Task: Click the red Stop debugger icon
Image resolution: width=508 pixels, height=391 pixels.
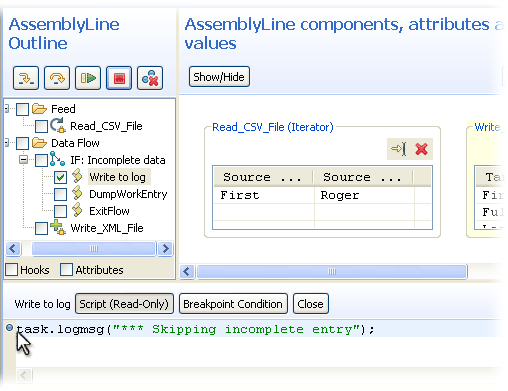Action: pos(119,78)
